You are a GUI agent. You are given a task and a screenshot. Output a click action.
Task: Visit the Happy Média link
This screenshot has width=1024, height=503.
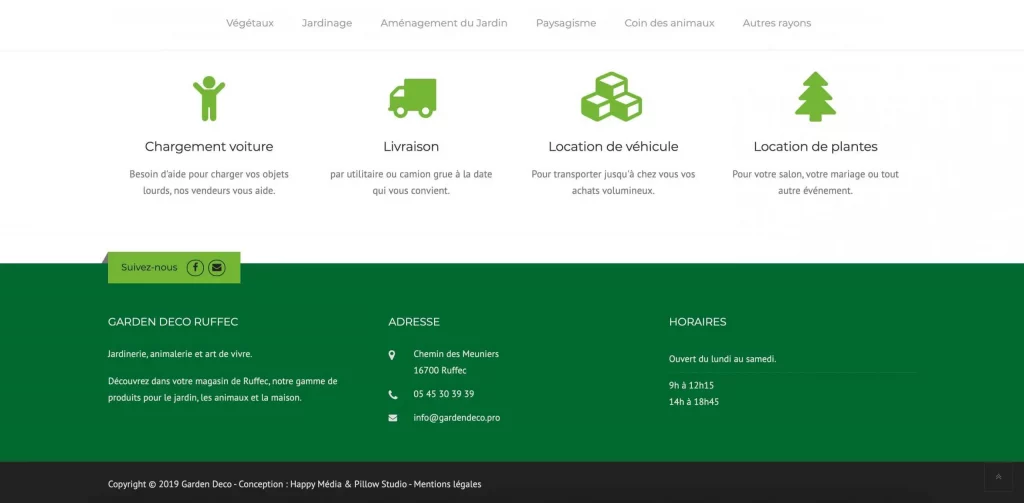pos(316,485)
